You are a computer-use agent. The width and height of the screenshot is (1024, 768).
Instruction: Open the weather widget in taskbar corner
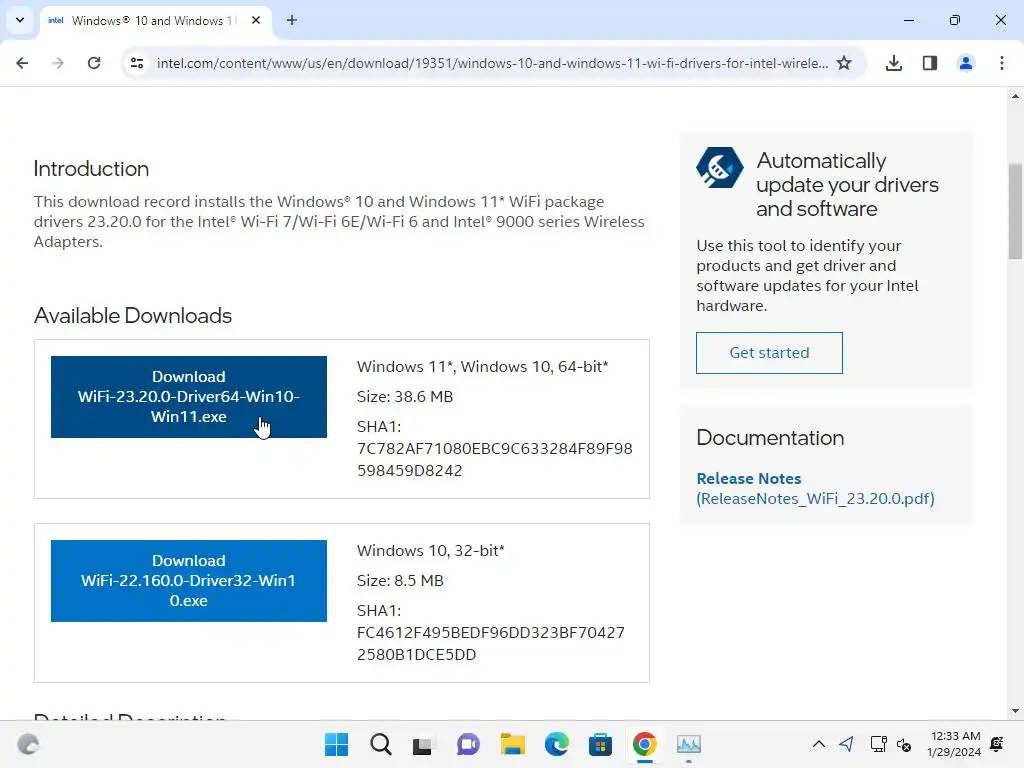coord(28,744)
